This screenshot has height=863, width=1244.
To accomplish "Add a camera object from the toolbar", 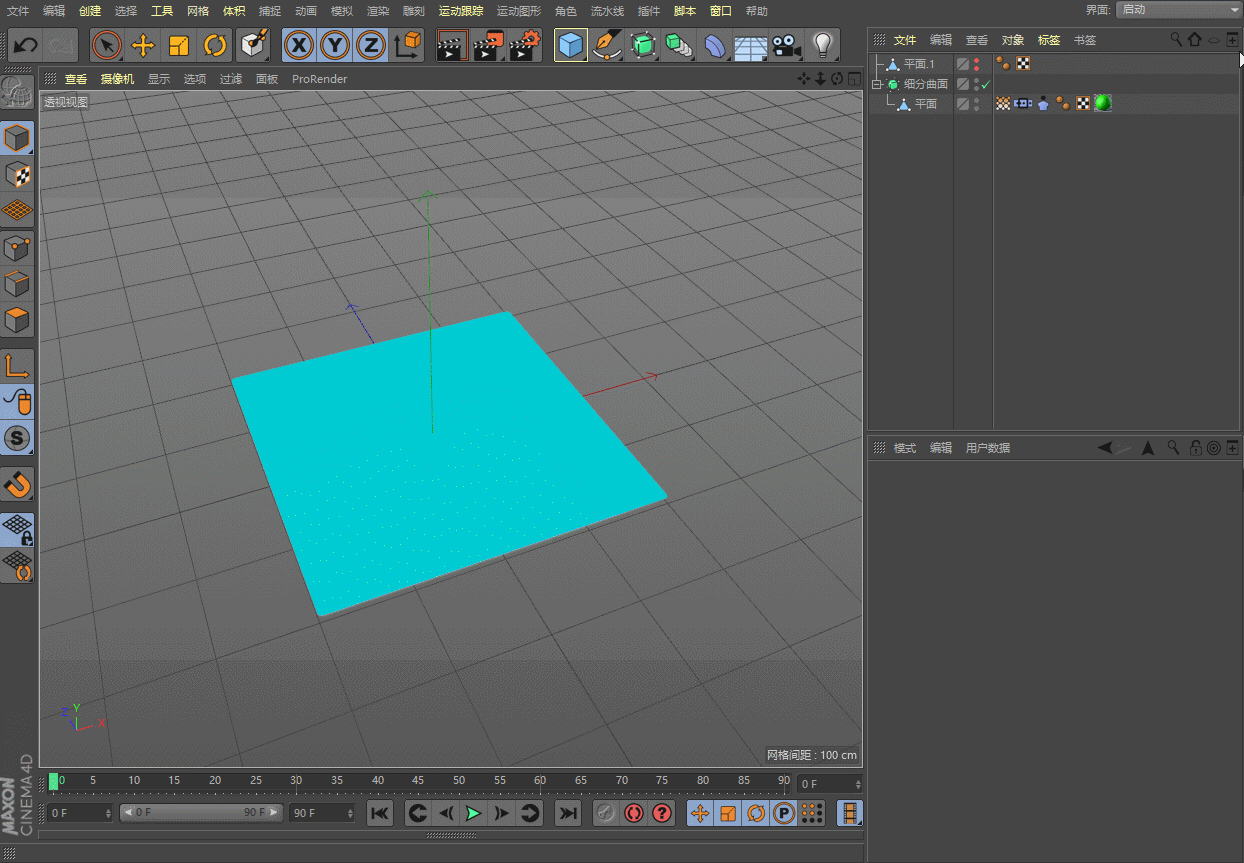I will coord(785,45).
